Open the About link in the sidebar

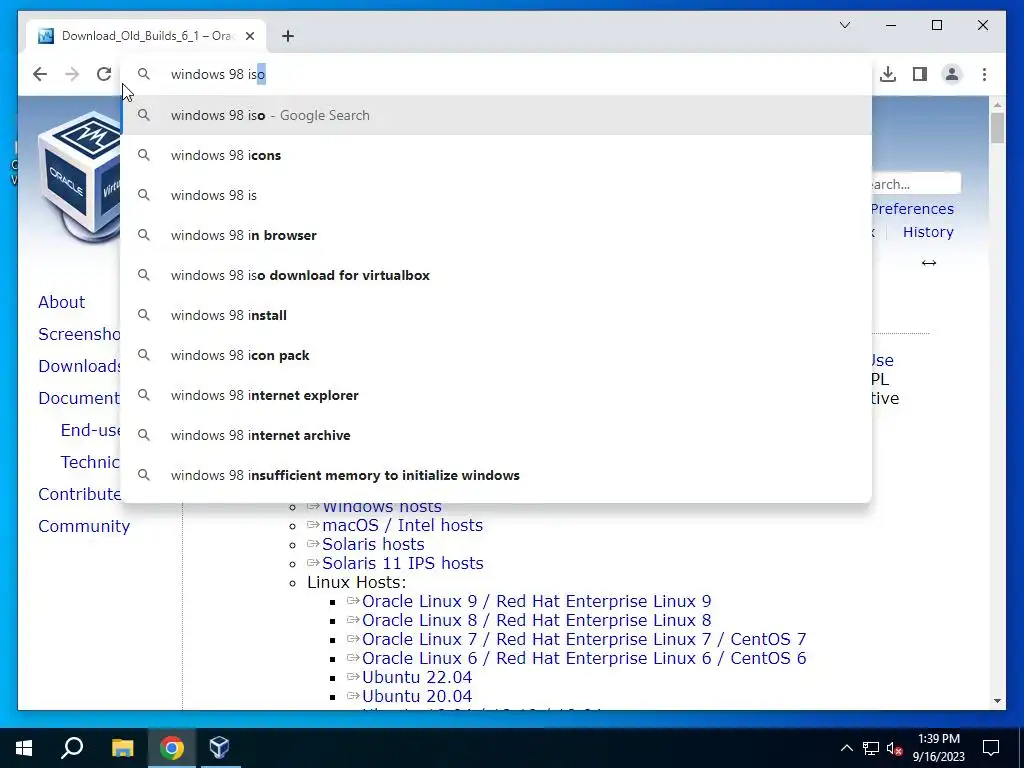coord(61,302)
